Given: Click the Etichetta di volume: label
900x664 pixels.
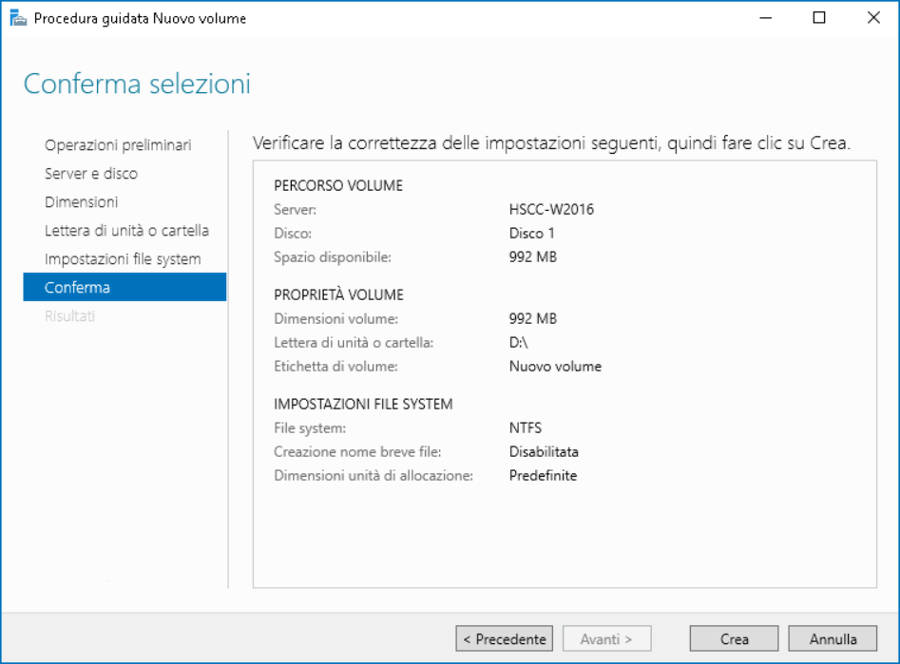Looking at the screenshot, I should coord(336,366).
